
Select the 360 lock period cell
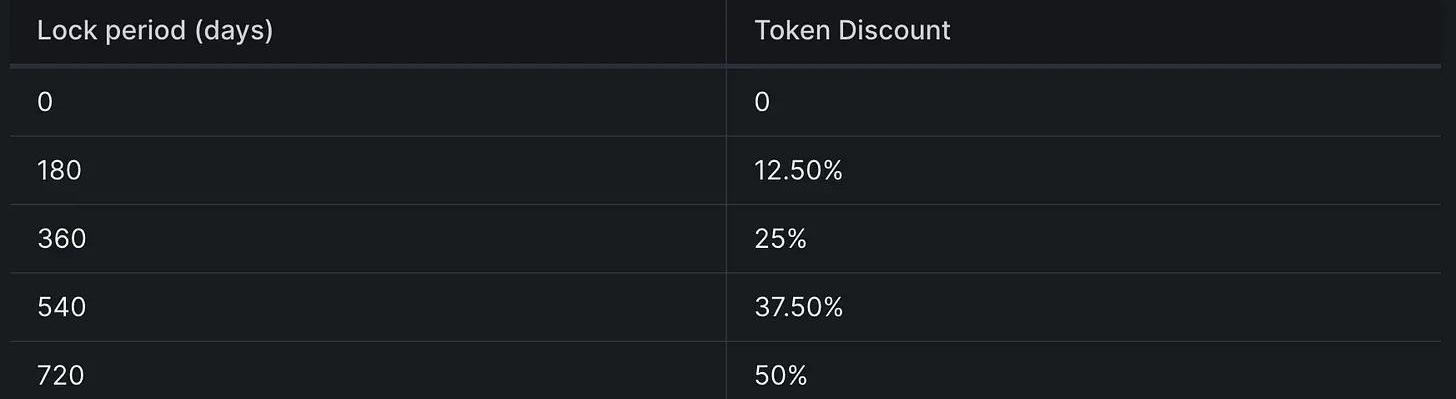pos(61,239)
